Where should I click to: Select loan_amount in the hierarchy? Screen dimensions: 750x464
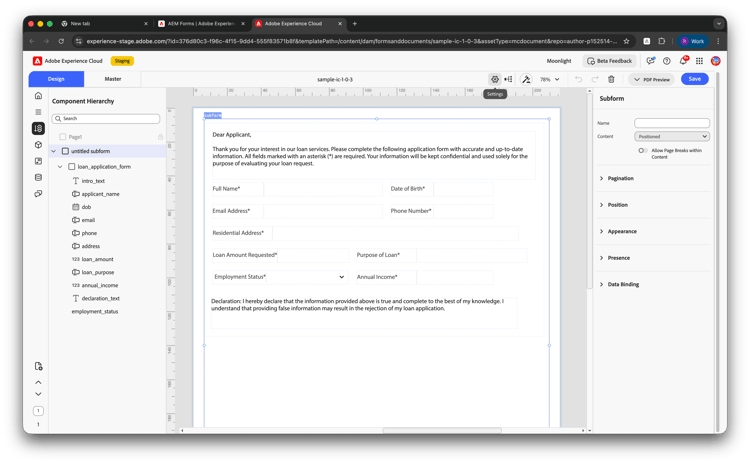click(97, 259)
